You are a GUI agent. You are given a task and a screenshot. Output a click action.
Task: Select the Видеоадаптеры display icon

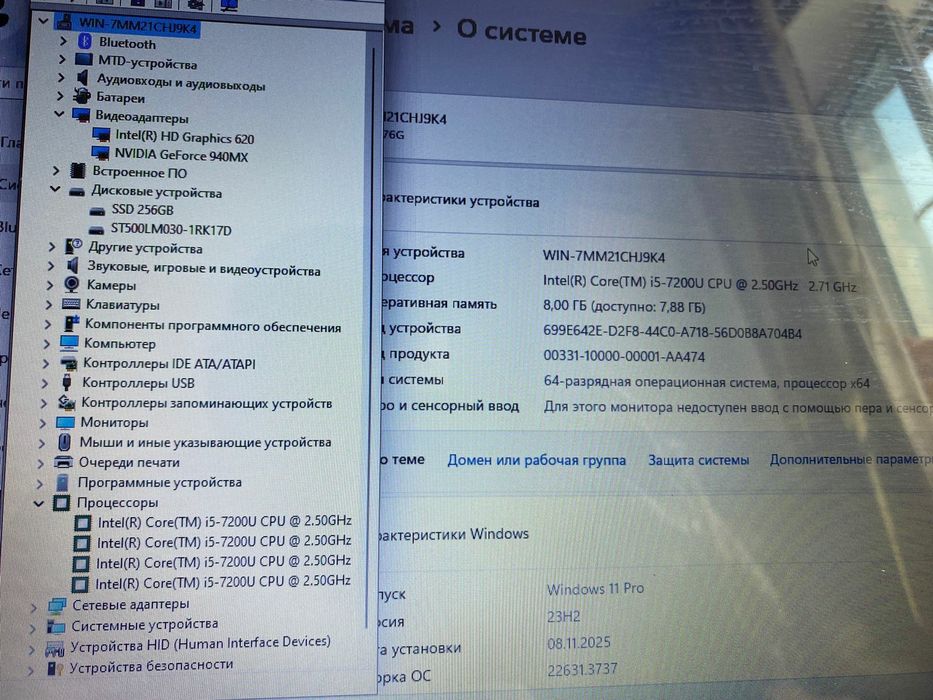coord(81,114)
